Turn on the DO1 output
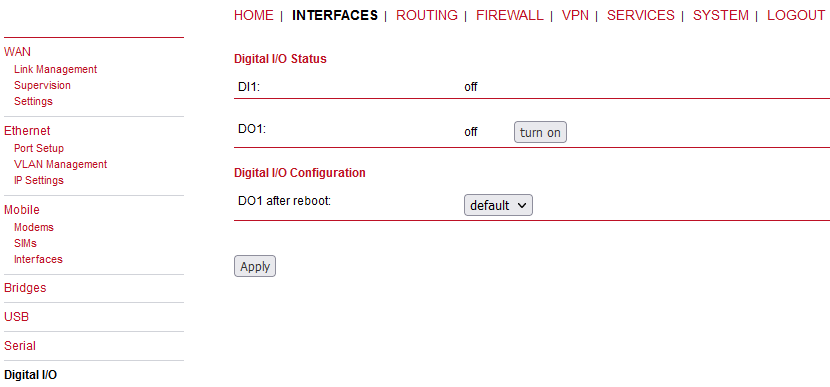 [540, 132]
